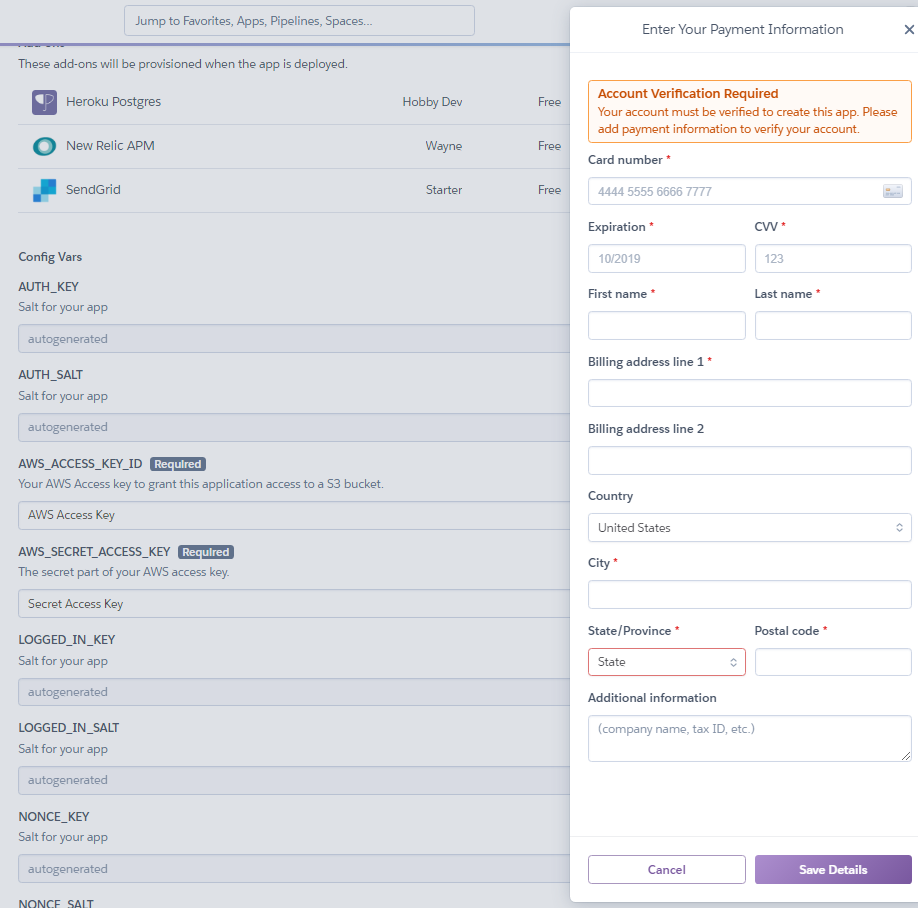Viewport: 918px width, 908px height.
Task: Click the Billing address line 2 field
Action: [749, 460]
